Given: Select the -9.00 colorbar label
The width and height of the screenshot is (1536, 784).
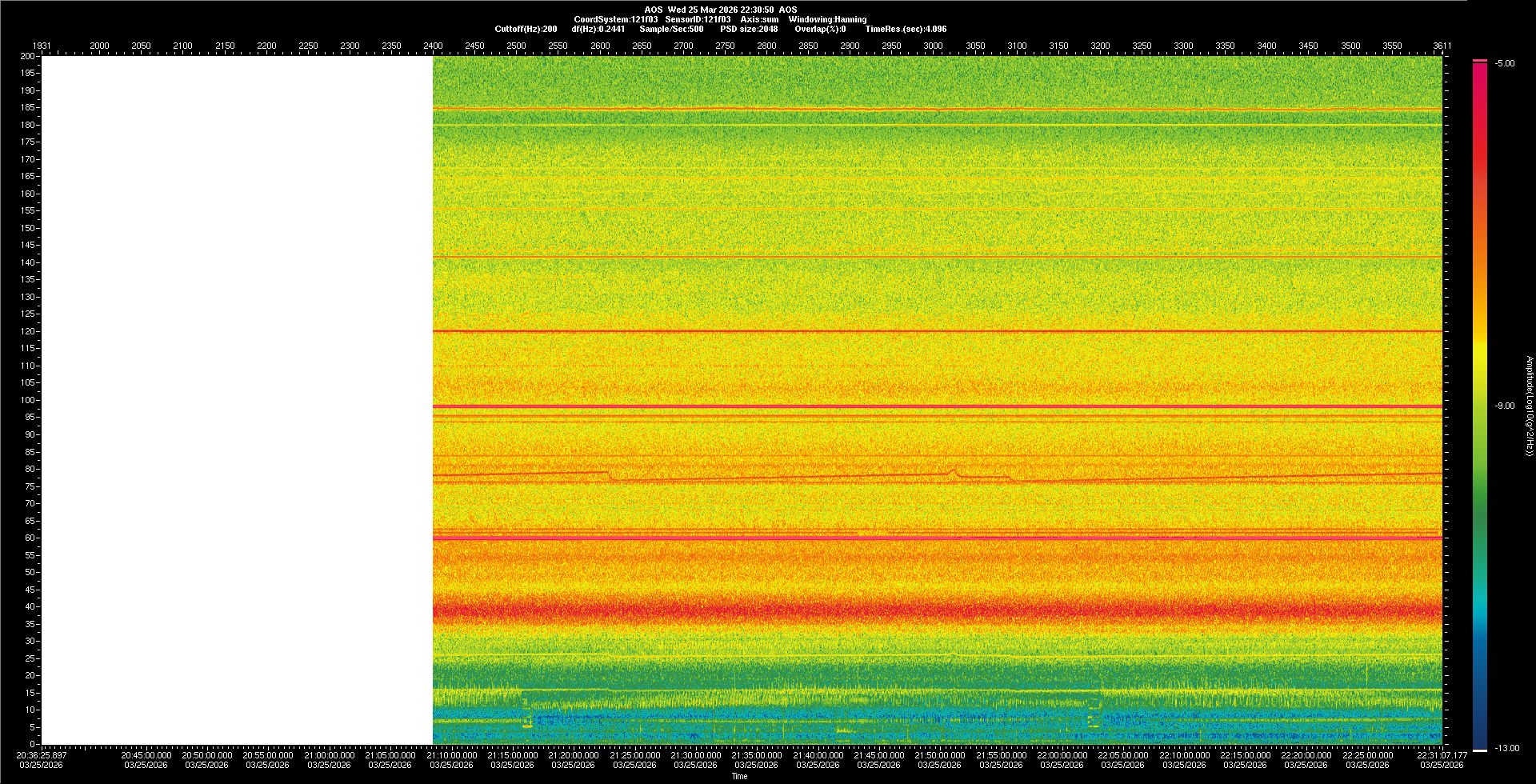Looking at the screenshot, I should [1504, 406].
